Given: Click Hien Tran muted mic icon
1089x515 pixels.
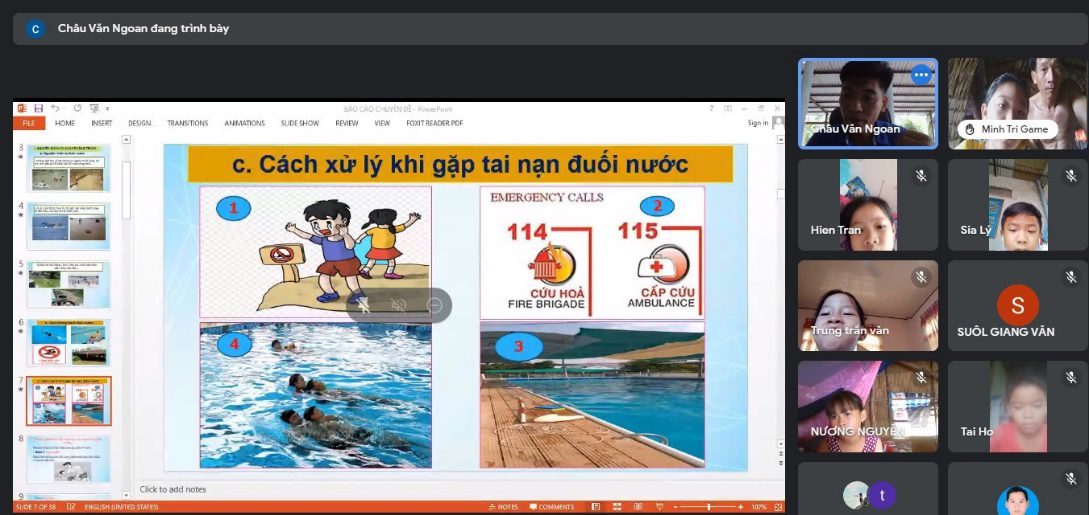Looking at the screenshot, I should [x=921, y=176].
